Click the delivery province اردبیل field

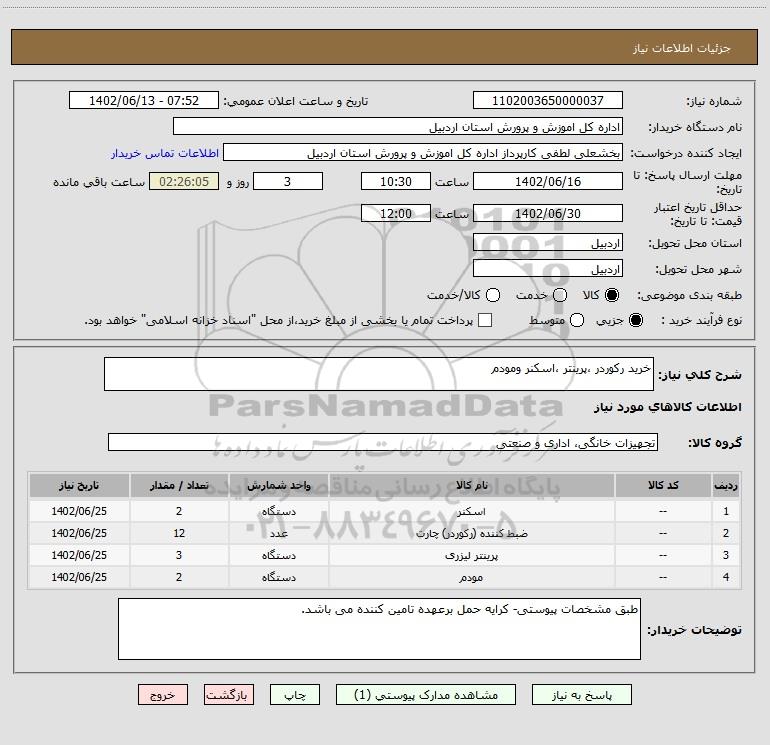548,243
